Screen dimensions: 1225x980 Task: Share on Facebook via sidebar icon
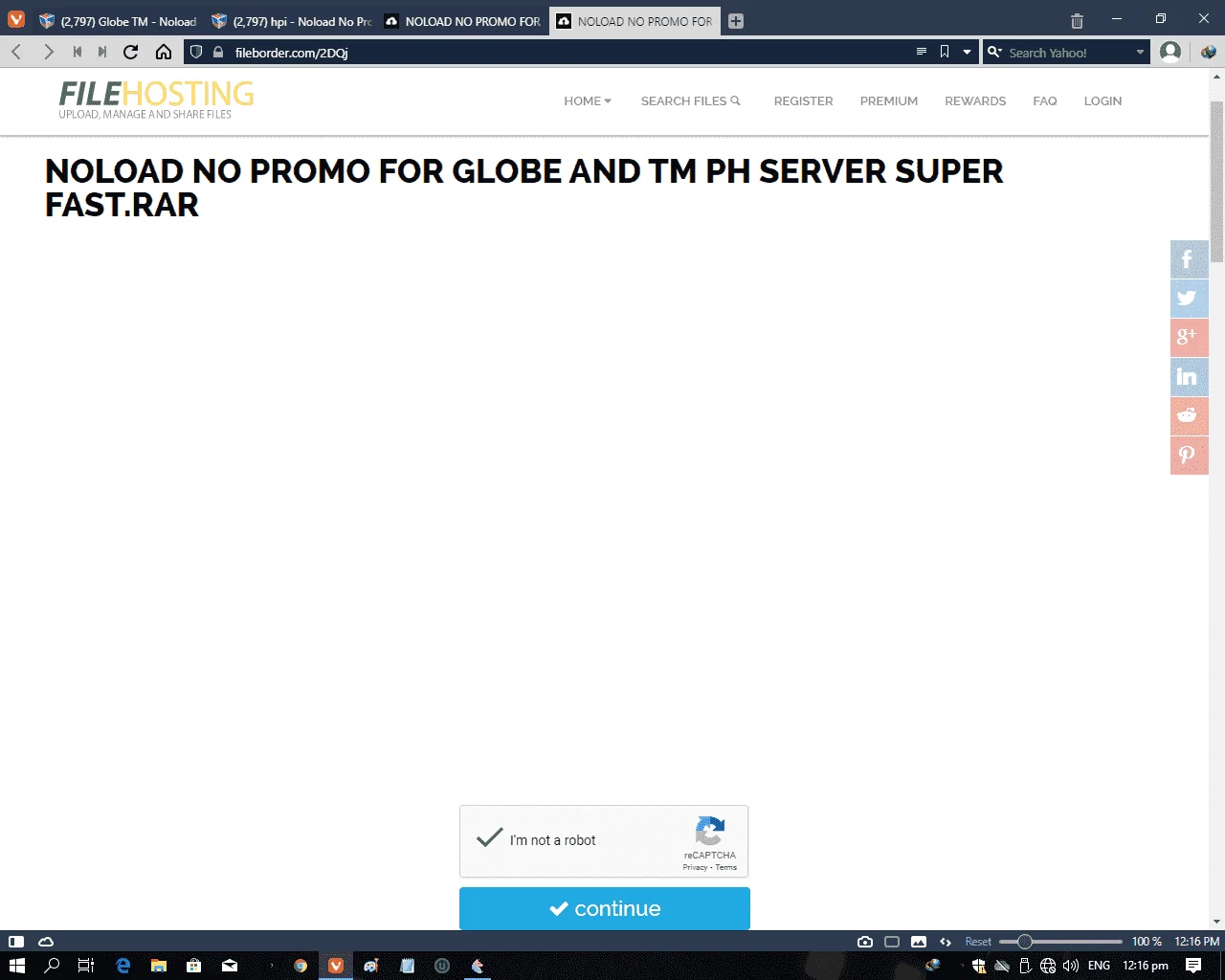[x=1189, y=258]
